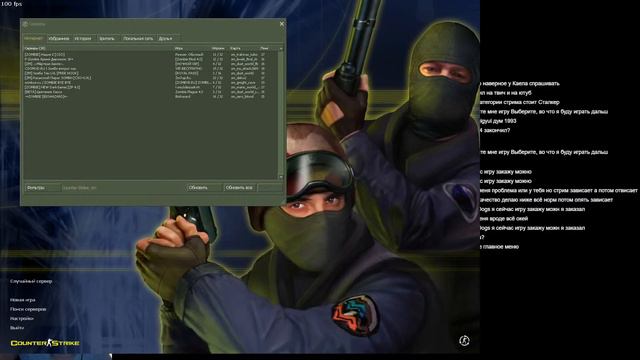Click the Обновить refresh button
640x360 pixels.
tap(204, 188)
